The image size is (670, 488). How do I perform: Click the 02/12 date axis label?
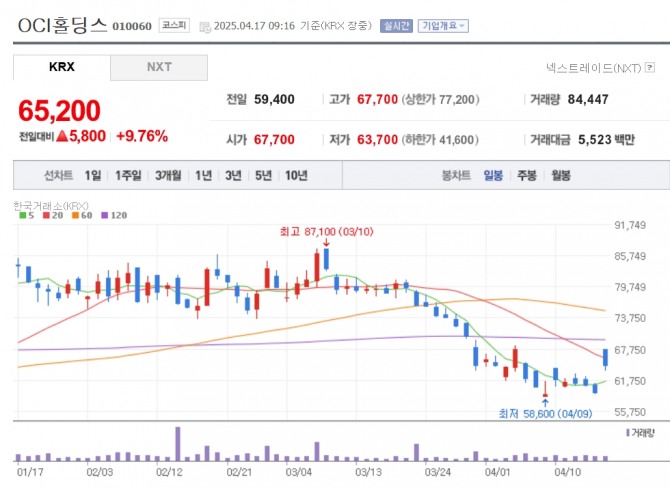[169, 473]
